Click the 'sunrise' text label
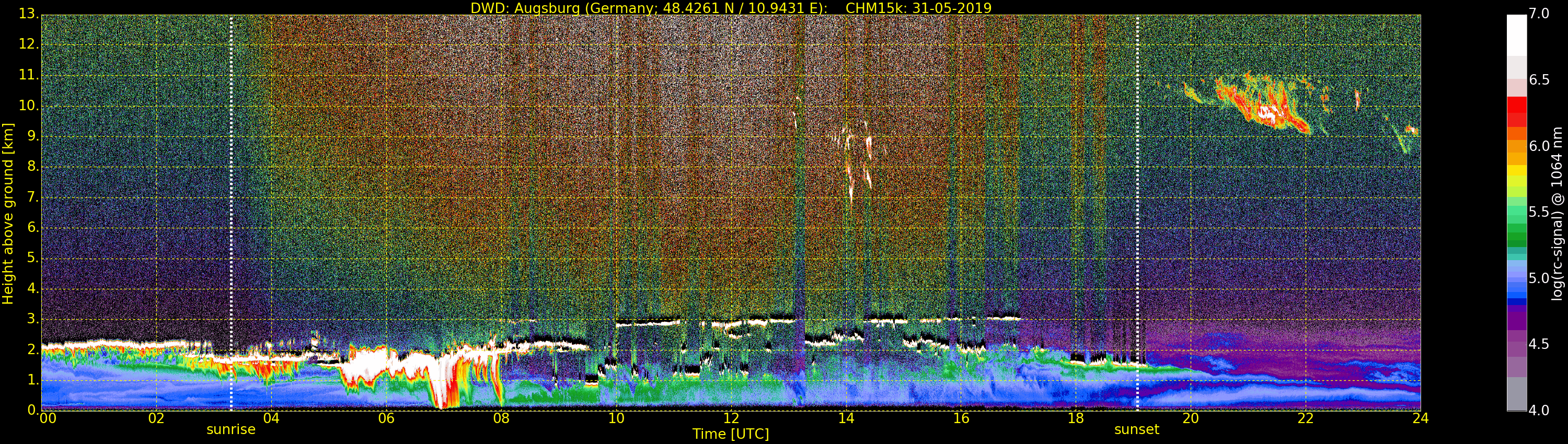 (230, 429)
